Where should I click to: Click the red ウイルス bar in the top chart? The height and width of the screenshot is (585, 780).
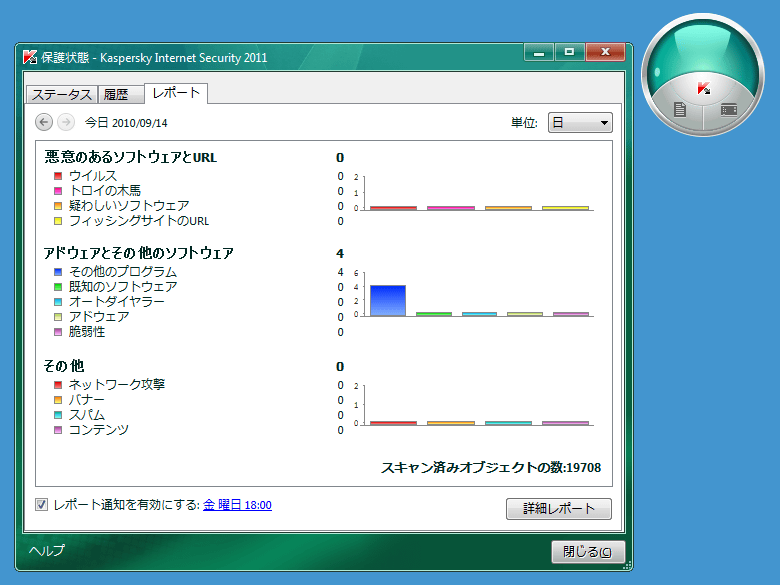[x=393, y=208]
